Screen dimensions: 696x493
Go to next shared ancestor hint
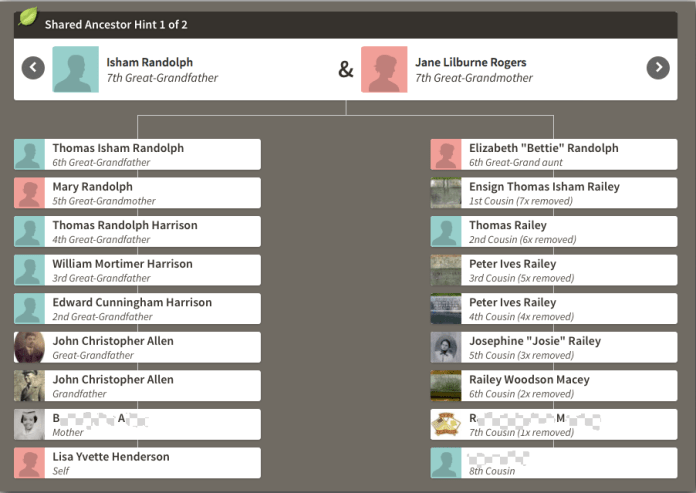point(658,68)
